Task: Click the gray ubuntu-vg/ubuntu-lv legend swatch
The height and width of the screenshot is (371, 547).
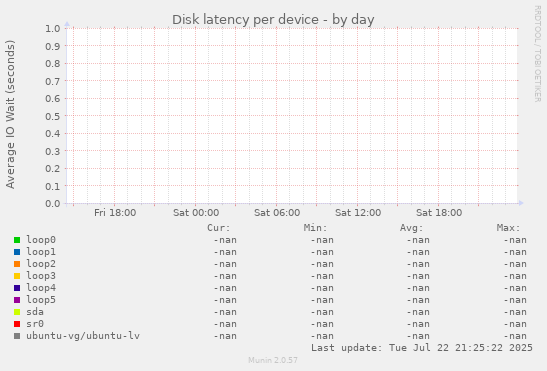Action: pos(17,336)
